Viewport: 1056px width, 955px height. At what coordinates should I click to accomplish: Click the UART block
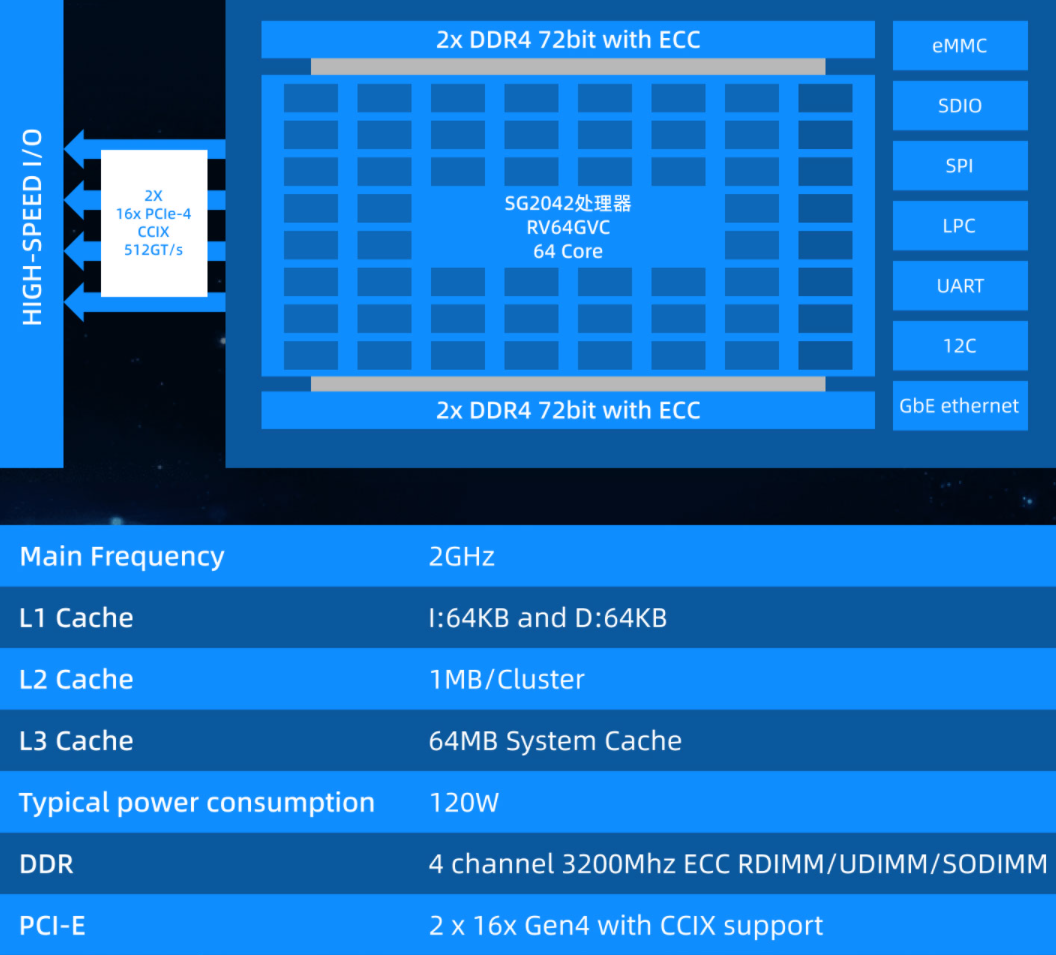pyautogui.click(x=960, y=286)
